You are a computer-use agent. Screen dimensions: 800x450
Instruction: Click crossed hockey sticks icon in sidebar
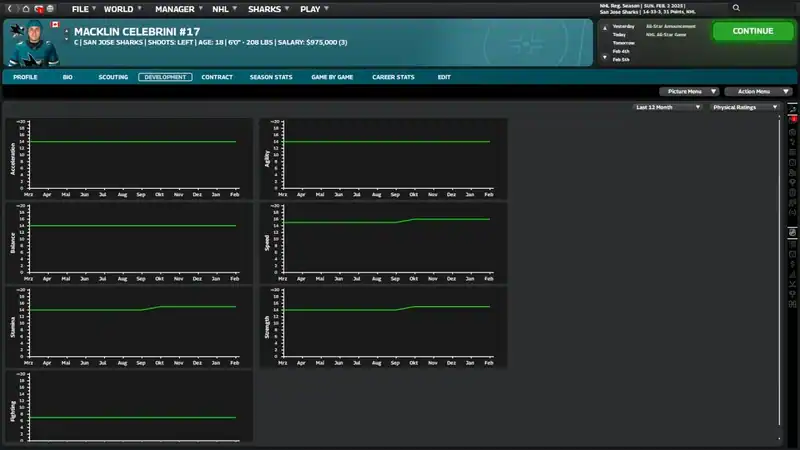point(792,284)
